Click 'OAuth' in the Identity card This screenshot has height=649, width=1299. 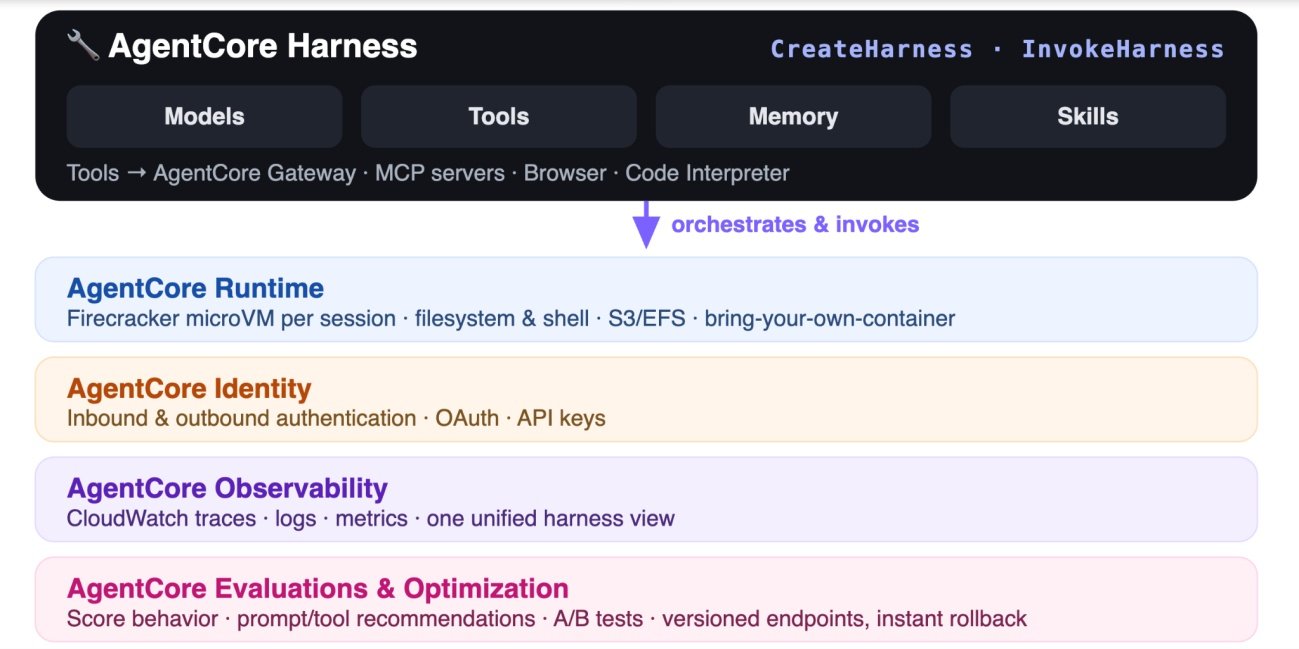[467, 418]
